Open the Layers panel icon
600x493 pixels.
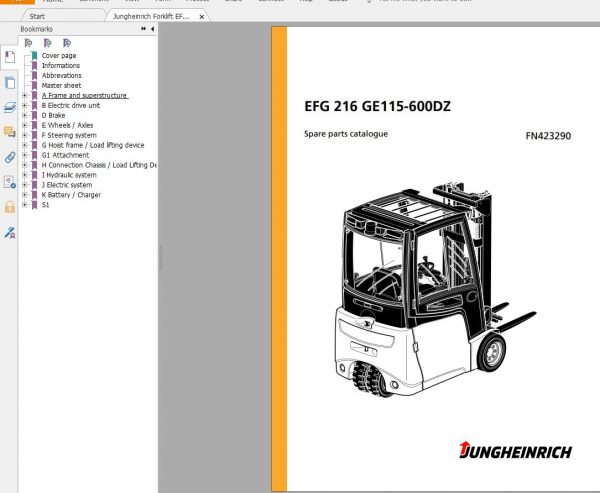(x=10, y=108)
